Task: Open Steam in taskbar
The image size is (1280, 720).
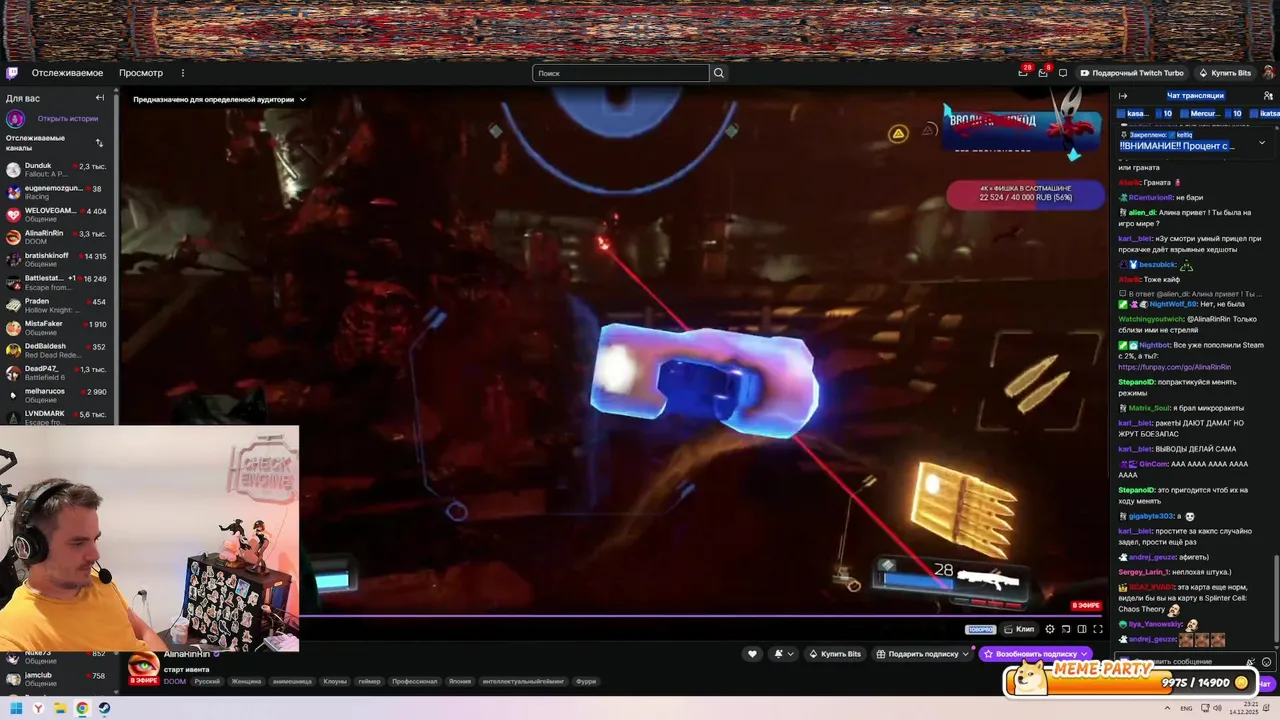Action: click(104, 708)
